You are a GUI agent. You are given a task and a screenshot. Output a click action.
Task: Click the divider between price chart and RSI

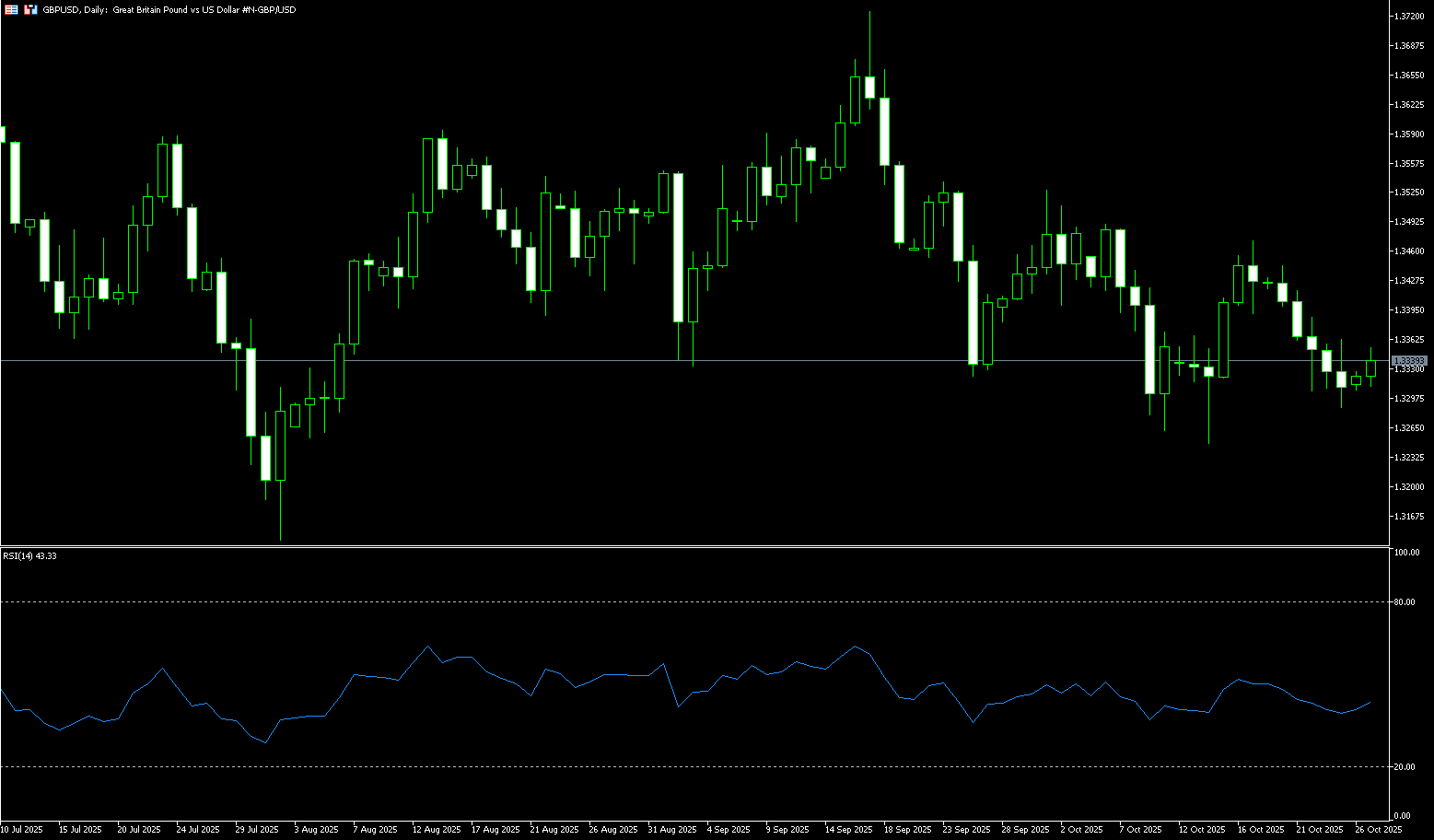[691, 546]
